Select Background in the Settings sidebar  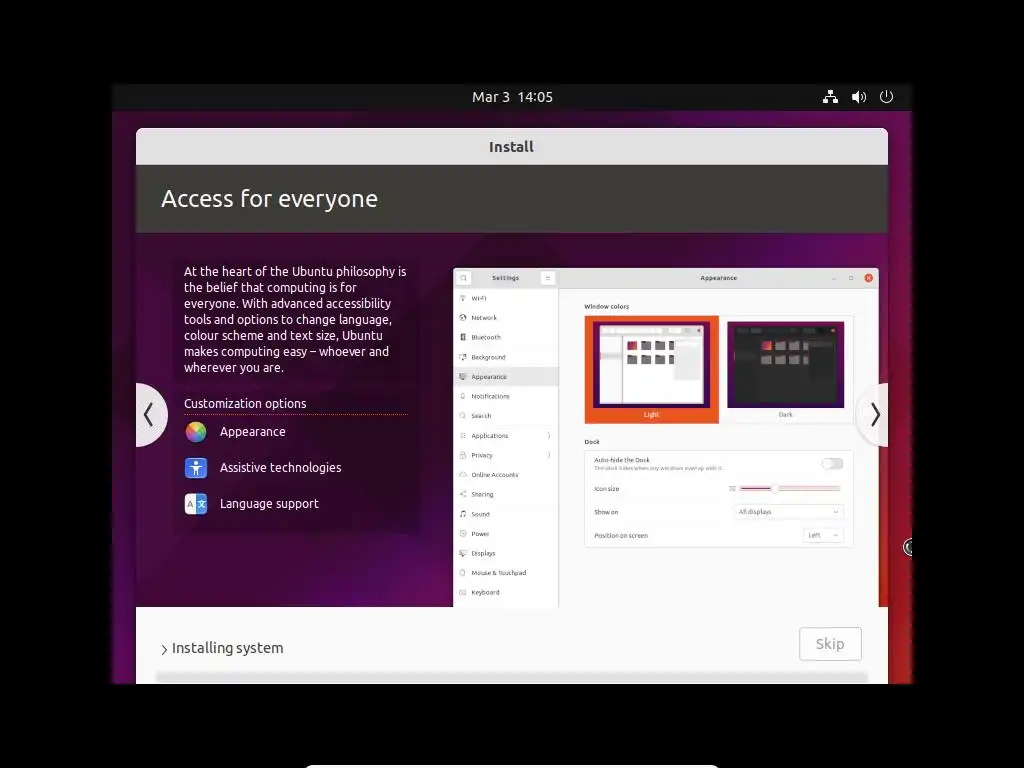click(506, 357)
